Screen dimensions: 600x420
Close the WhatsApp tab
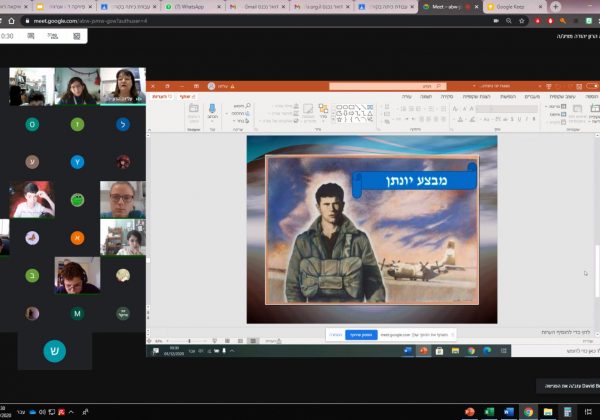pyautogui.click(x=219, y=7)
